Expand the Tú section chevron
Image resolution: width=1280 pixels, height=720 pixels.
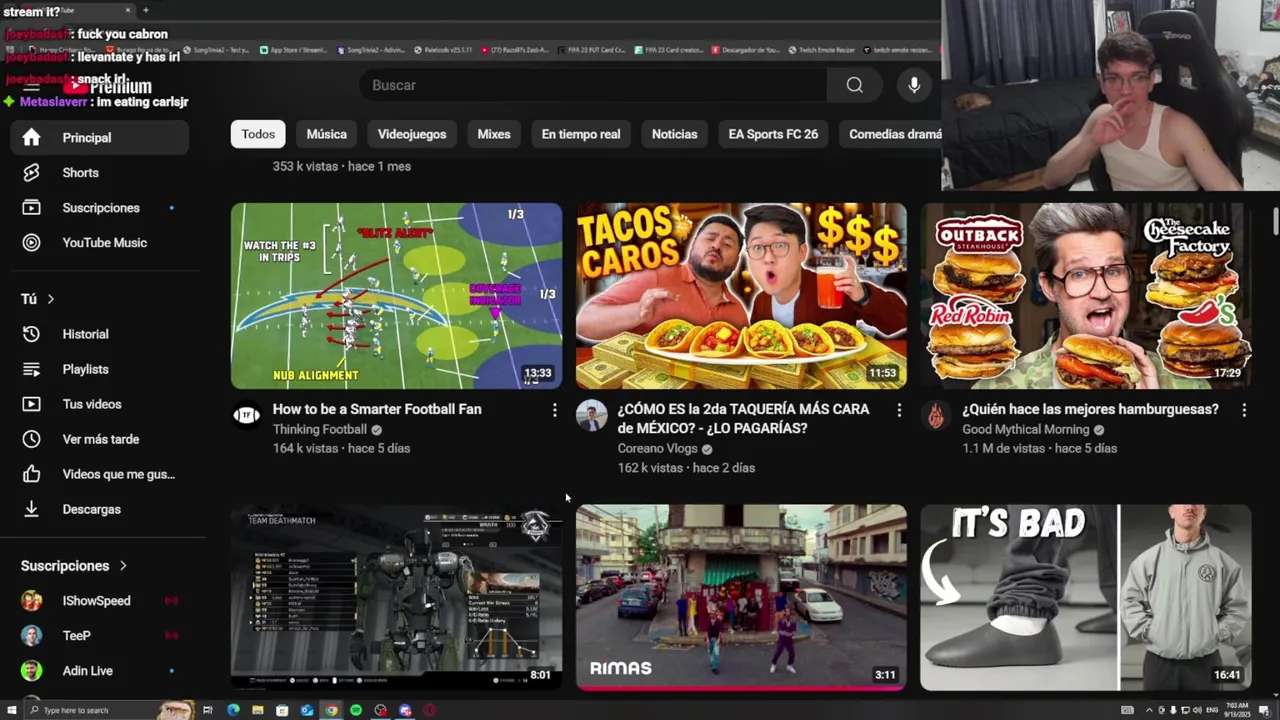pos(50,299)
